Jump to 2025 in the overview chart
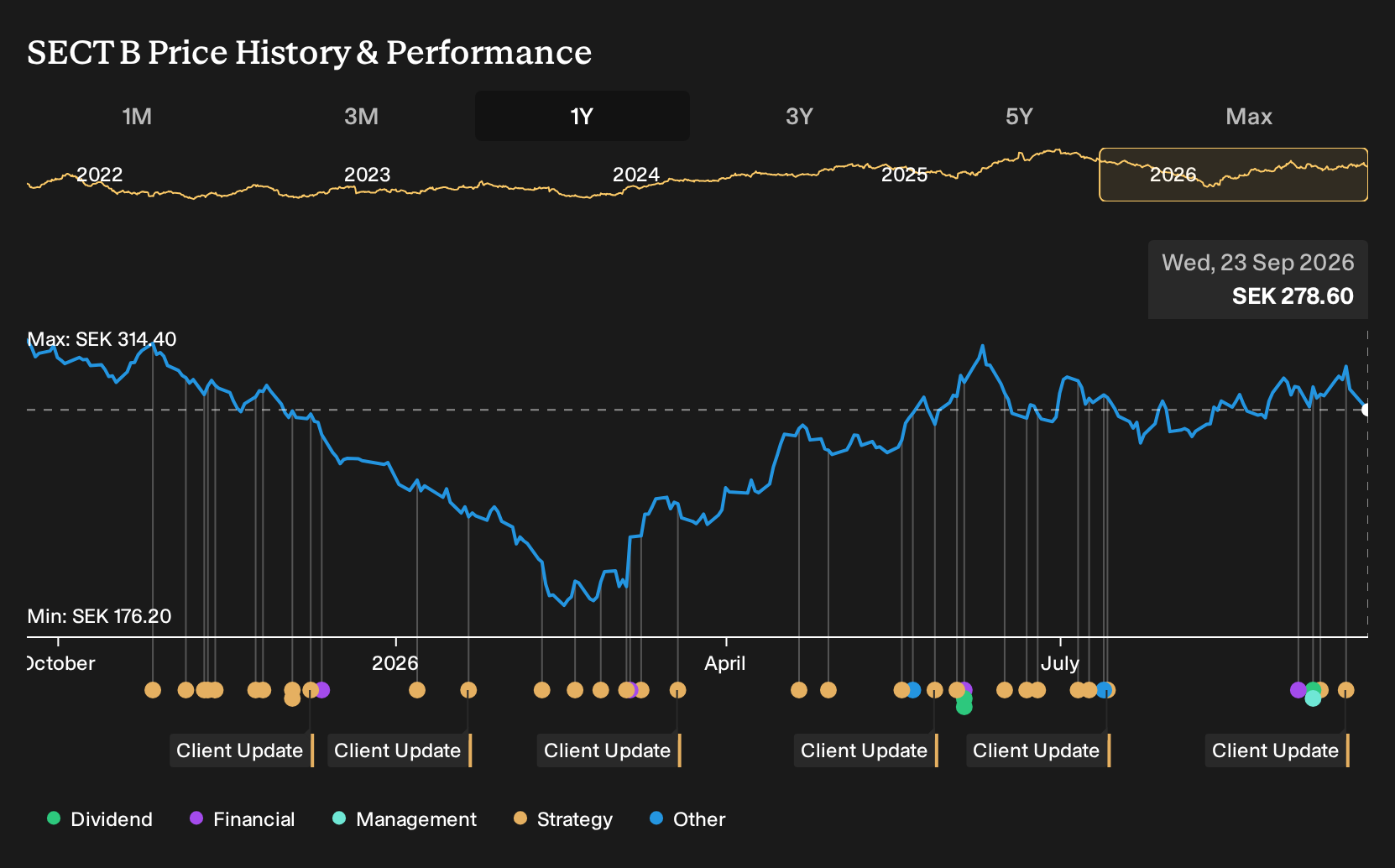The width and height of the screenshot is (1395, 868). [x=904, y=175]
